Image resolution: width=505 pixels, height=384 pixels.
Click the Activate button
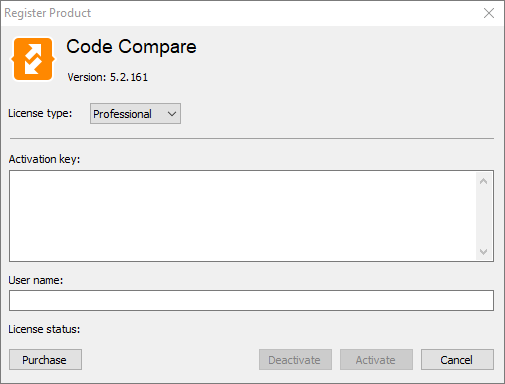click(x=376, y=360)
